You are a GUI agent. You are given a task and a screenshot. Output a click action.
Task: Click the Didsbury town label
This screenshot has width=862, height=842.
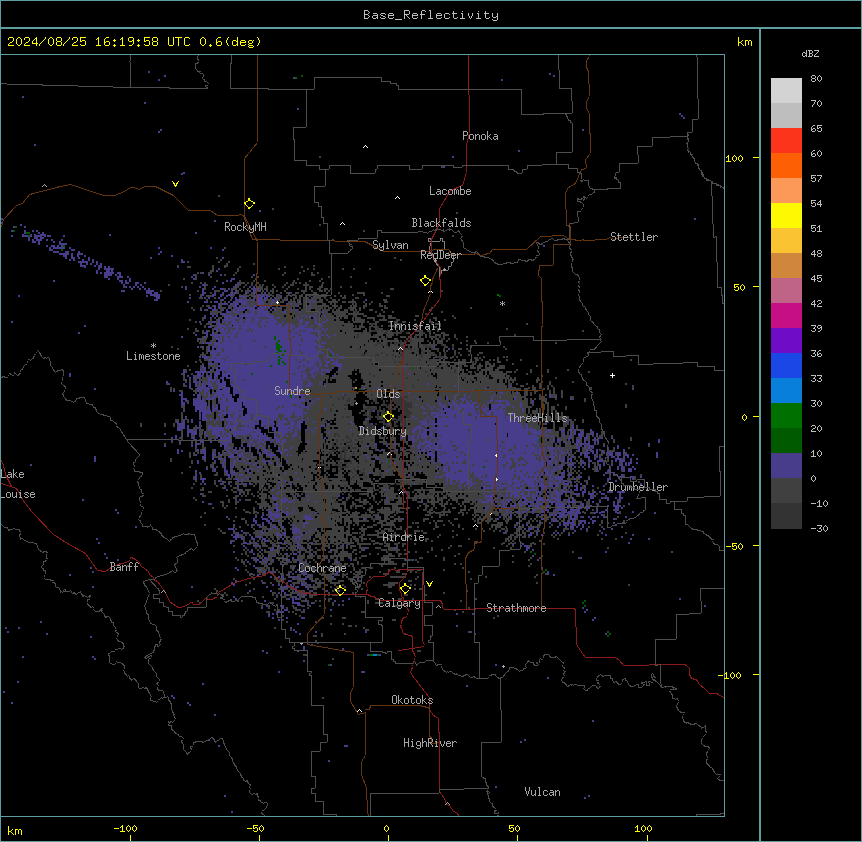(382, 431)
